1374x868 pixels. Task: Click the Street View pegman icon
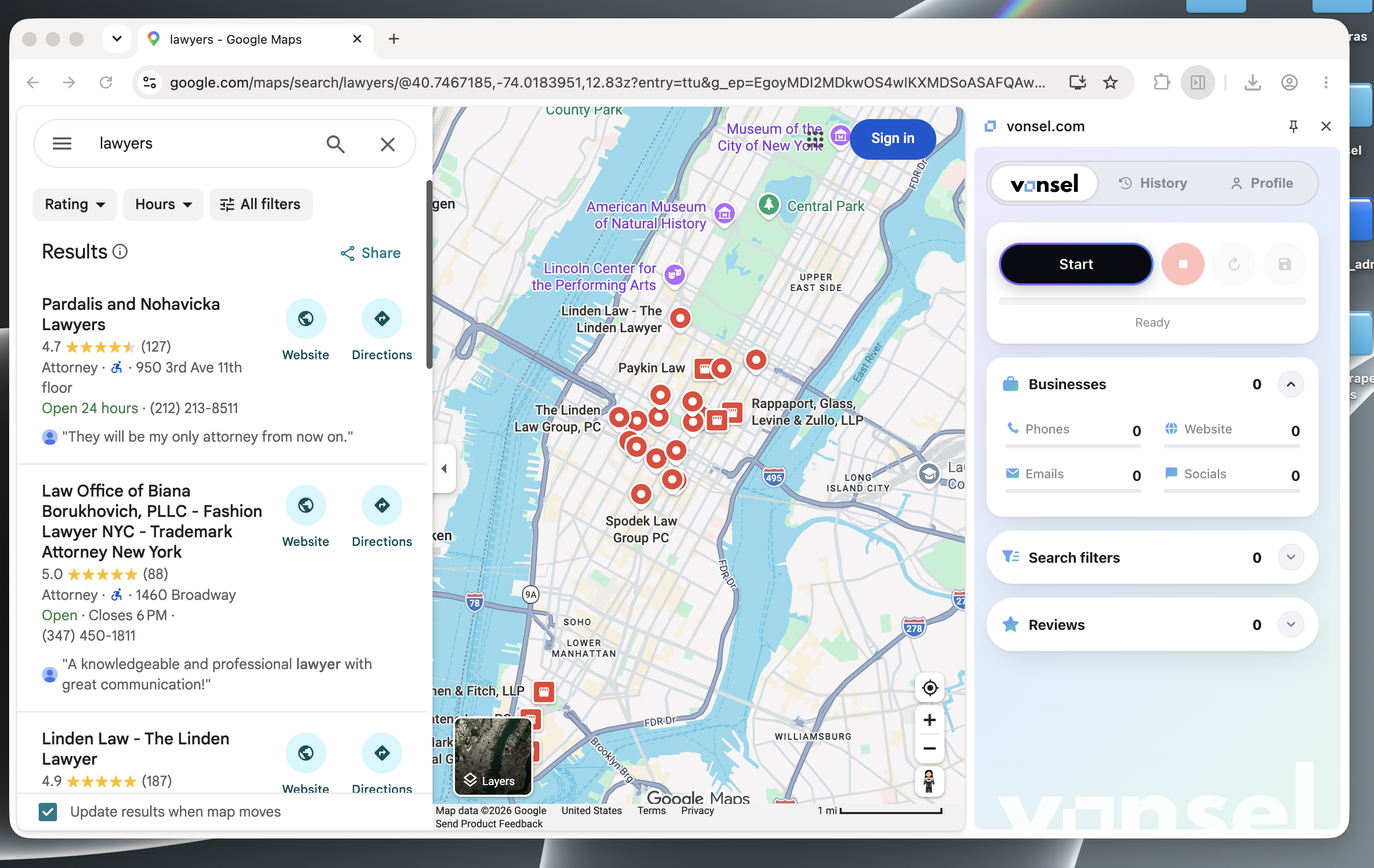tap(929, 780)
